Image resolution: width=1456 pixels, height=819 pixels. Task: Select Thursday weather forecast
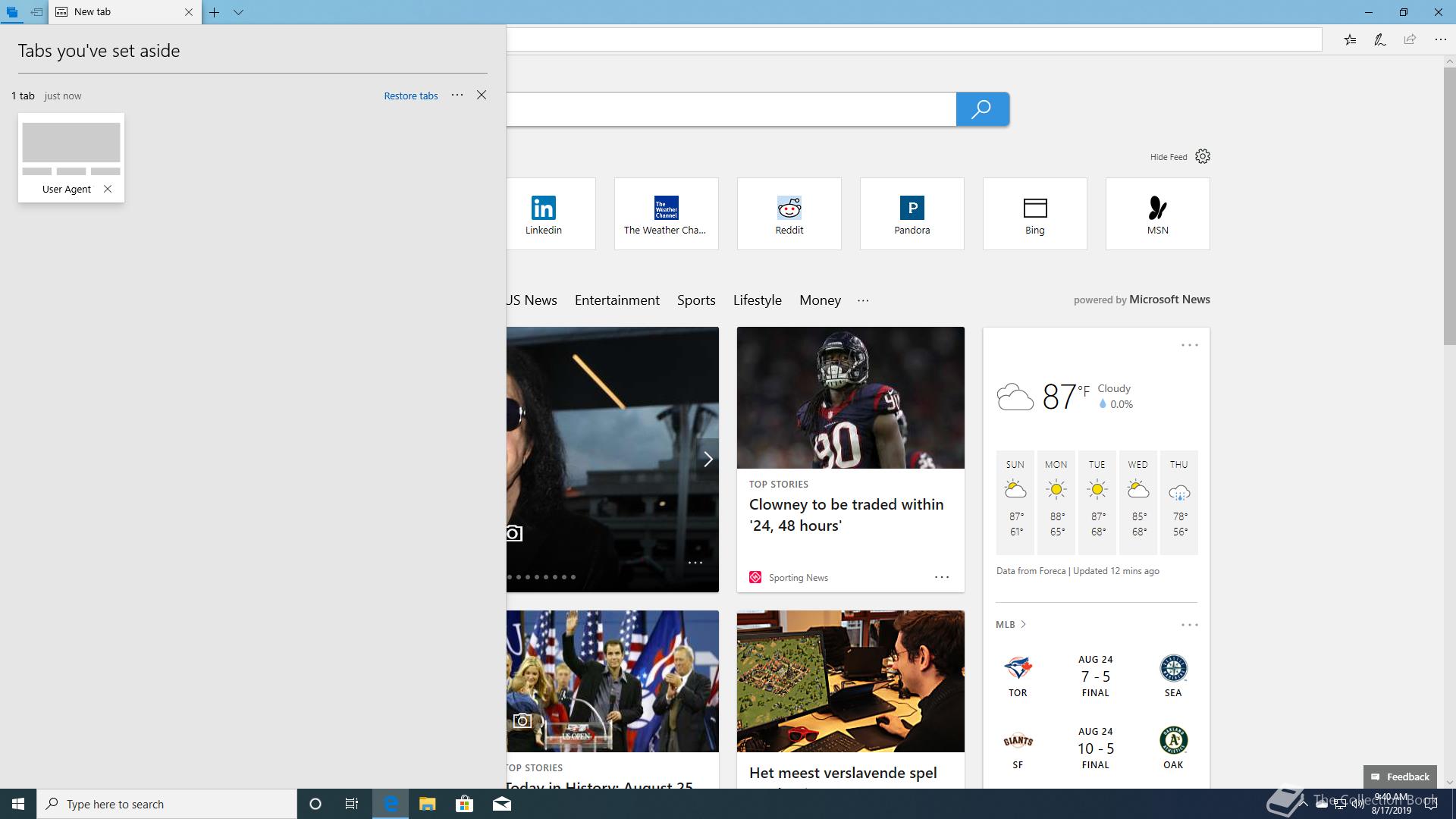pos(1178,502)
